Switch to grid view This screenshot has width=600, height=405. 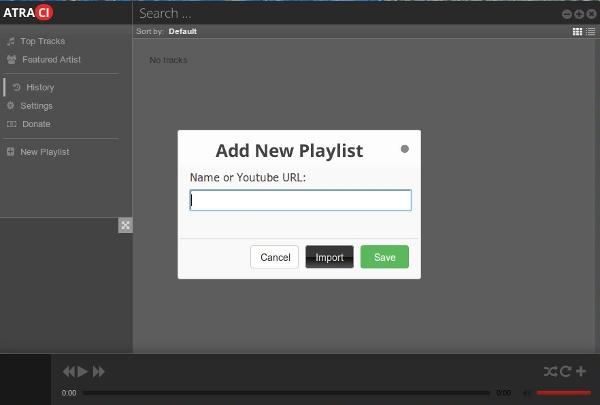point(577,32)
